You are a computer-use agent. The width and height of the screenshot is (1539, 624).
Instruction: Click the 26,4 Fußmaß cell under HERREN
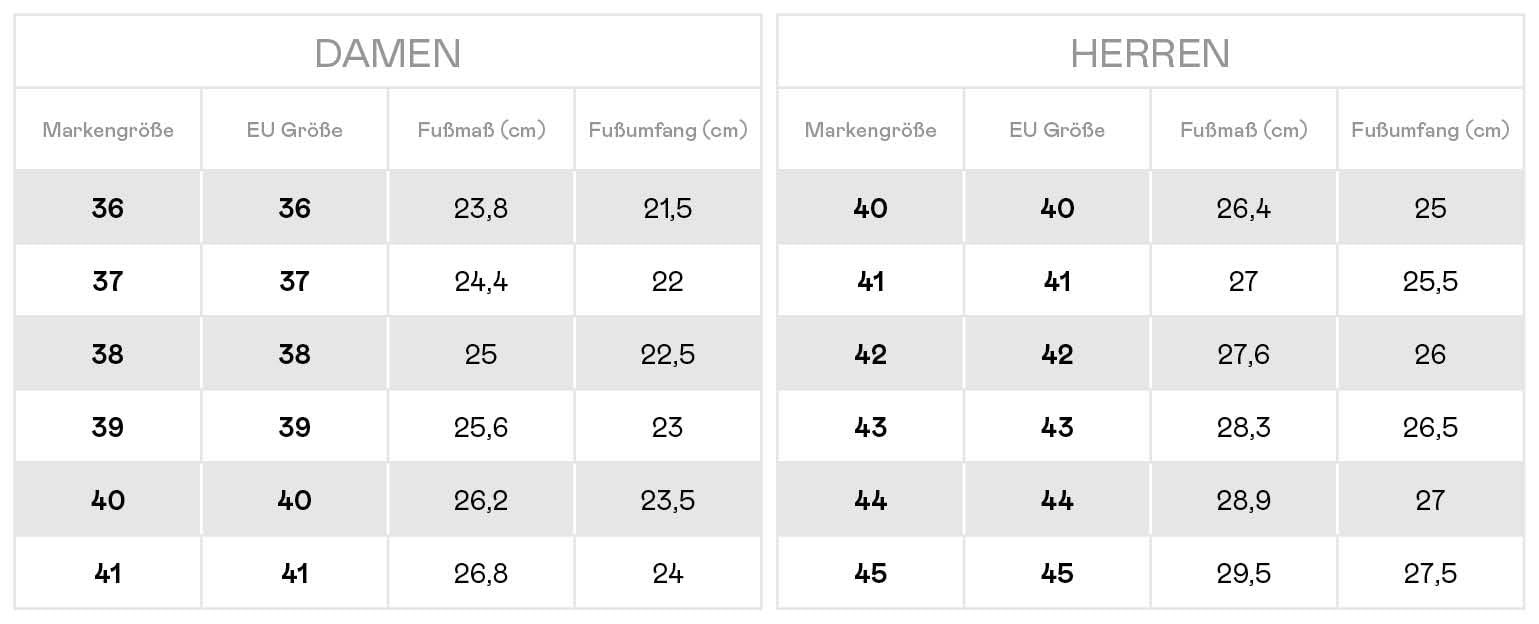pos(1243,208)
